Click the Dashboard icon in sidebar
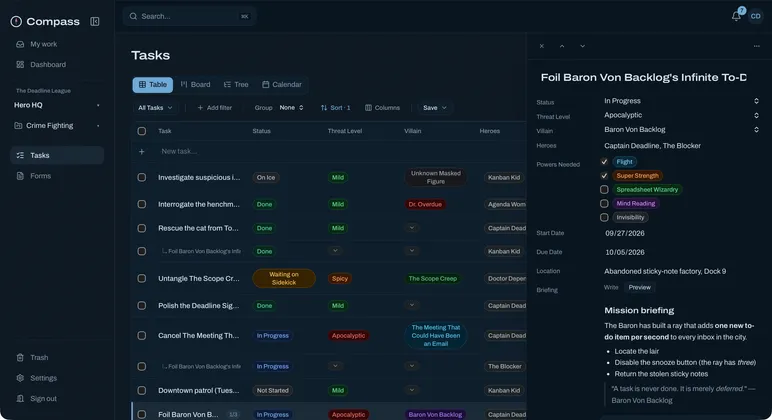This screenshot has height=420, width=772. point(20,65)
